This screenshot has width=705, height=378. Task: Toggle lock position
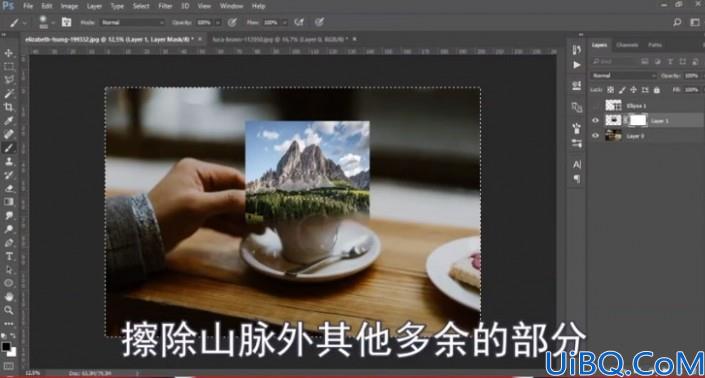click(634, 90)
